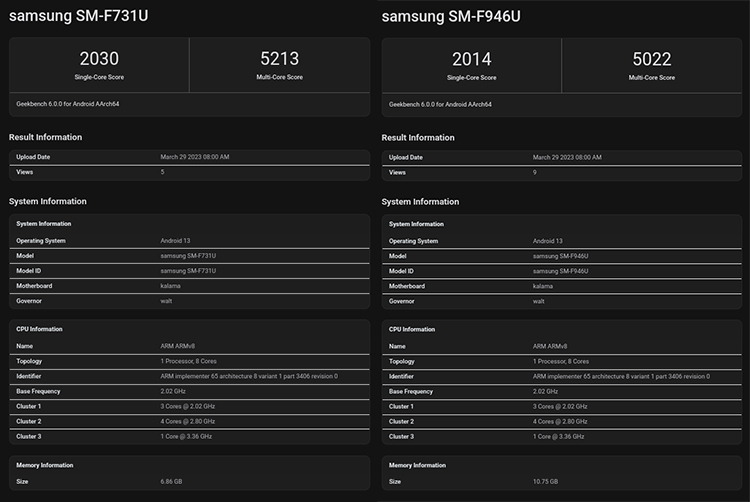Click the Views value 5
Screen dimensions: 750x502
162,172
